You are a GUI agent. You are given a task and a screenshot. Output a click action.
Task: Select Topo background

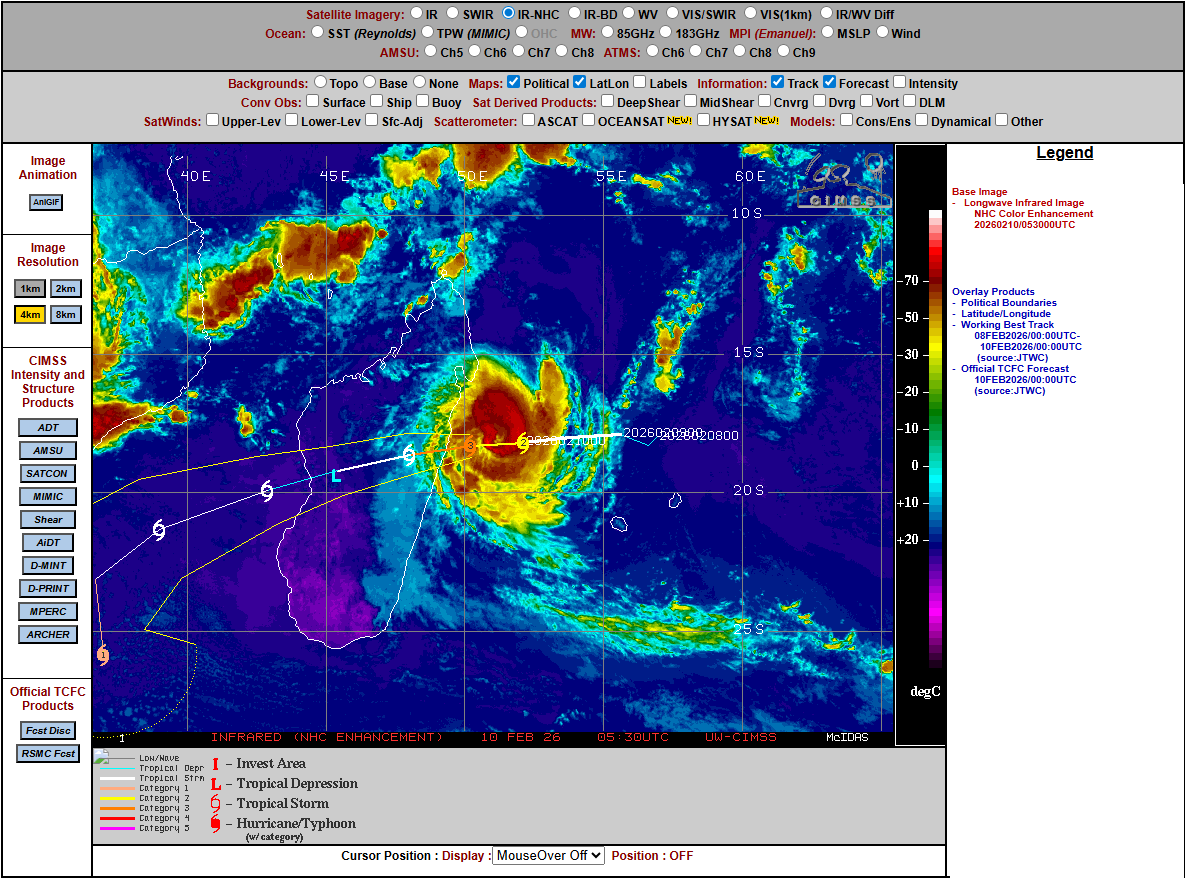click(x=320, y=82)
